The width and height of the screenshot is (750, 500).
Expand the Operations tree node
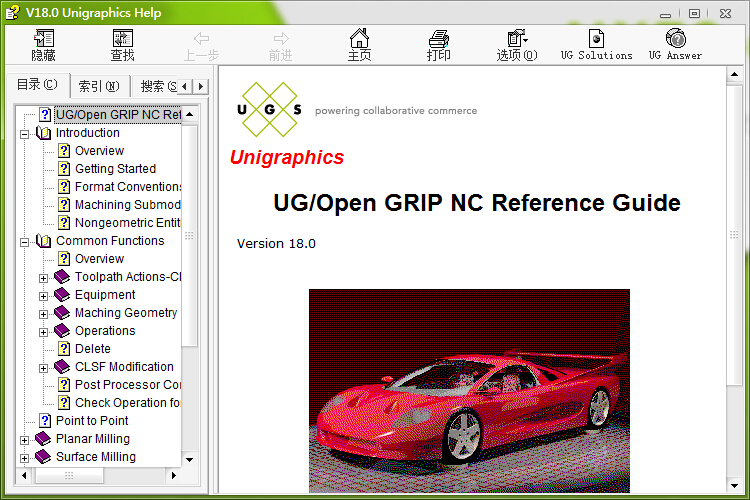tap(44, 331)
